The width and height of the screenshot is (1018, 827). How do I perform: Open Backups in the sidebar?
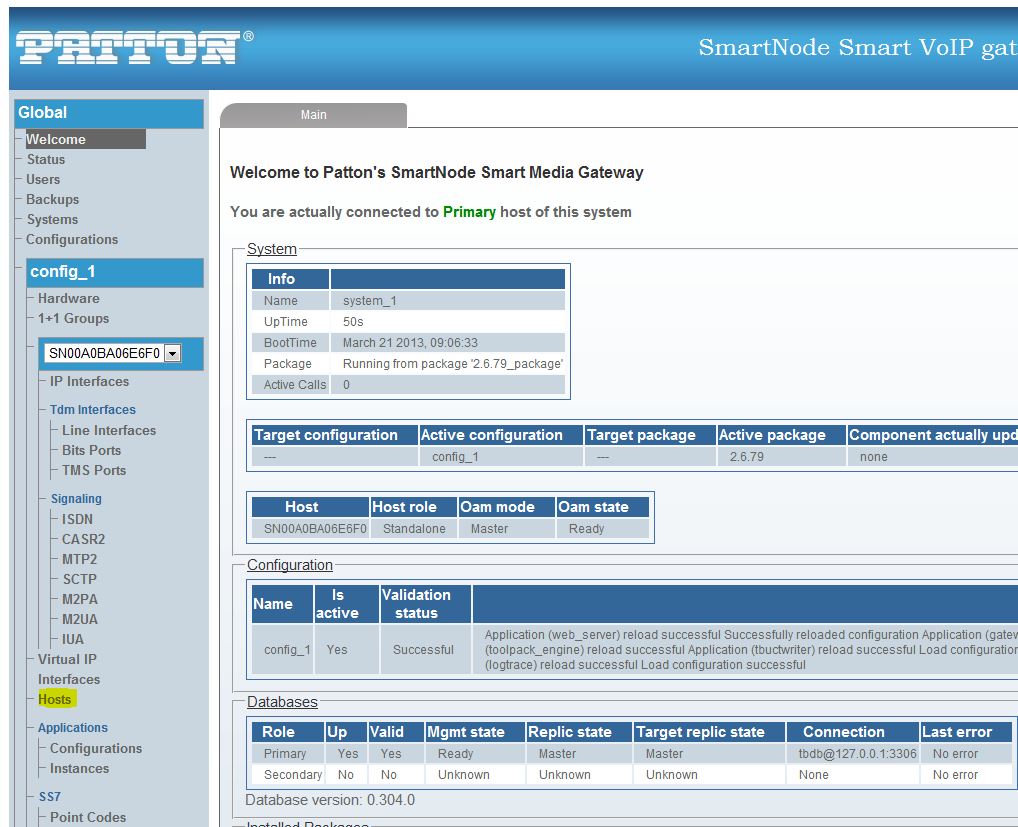coord(53,199)
